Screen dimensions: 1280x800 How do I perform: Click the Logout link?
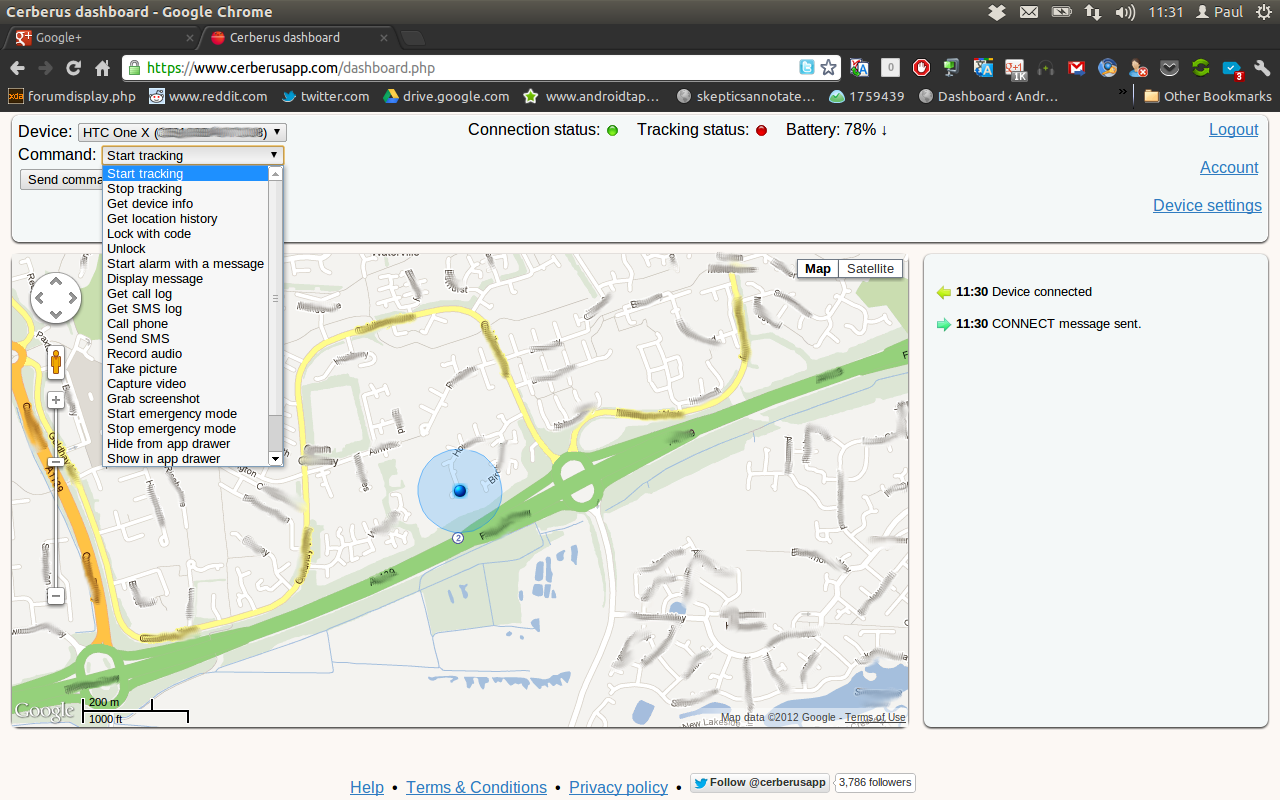1233,129
